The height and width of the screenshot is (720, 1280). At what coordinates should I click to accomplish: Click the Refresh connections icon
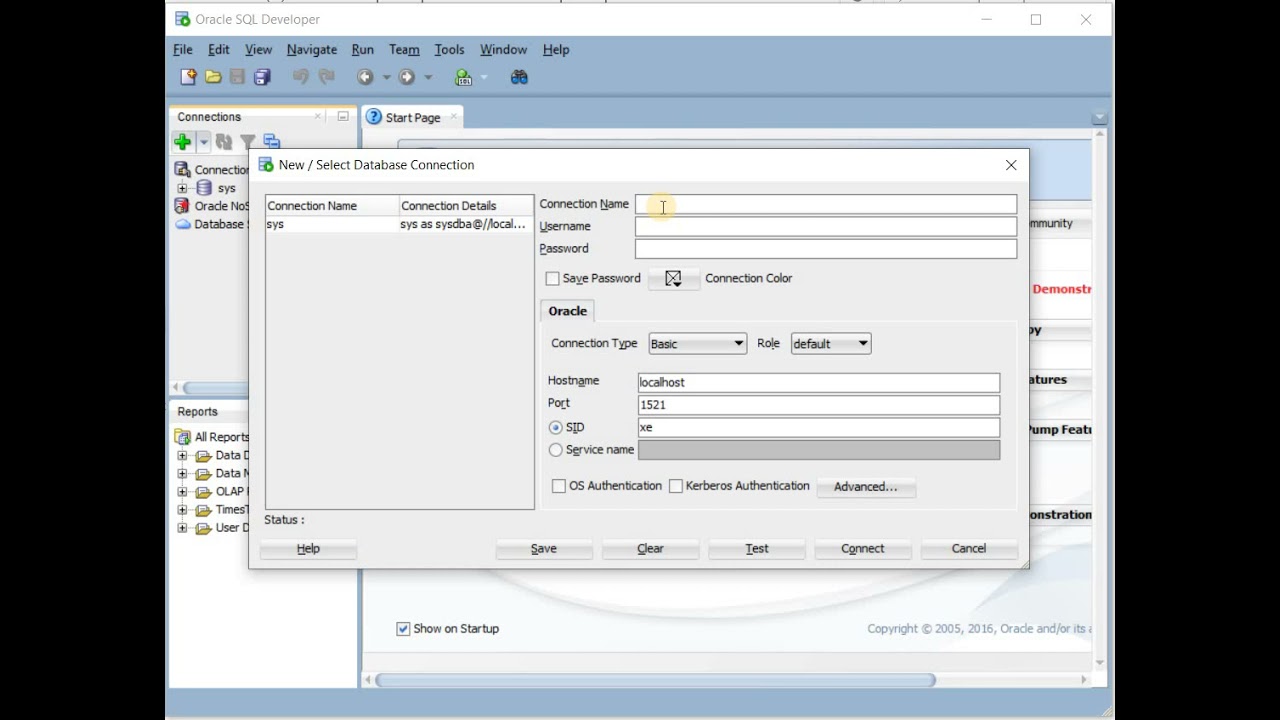(x=224, y=142)
